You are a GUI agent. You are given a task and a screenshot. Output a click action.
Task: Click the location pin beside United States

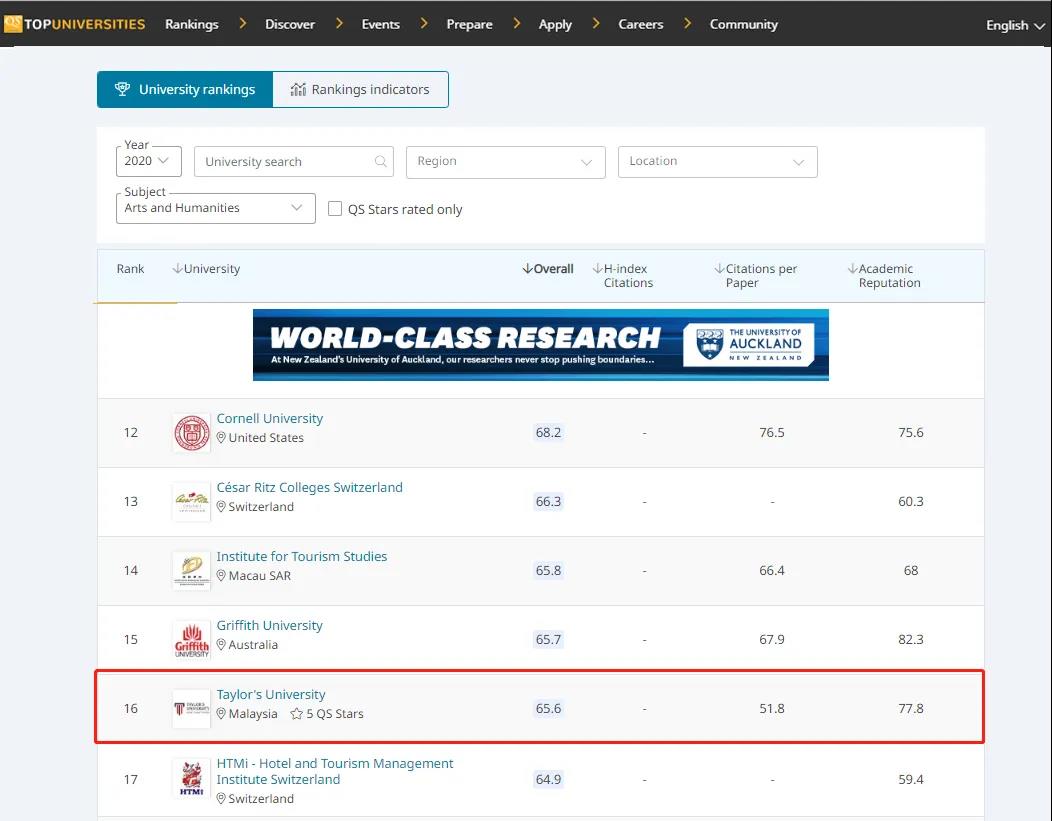tap(221, 437)
